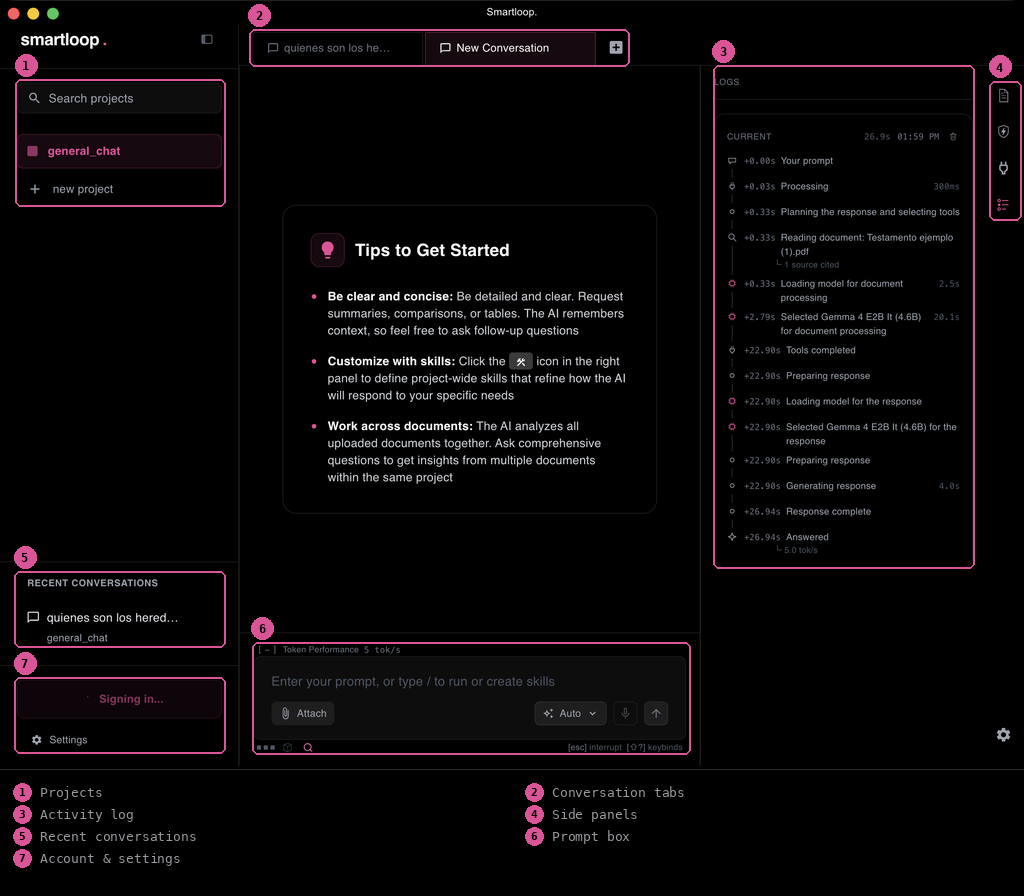Send the prompt with the up arrow button

(x=656, y=713)
